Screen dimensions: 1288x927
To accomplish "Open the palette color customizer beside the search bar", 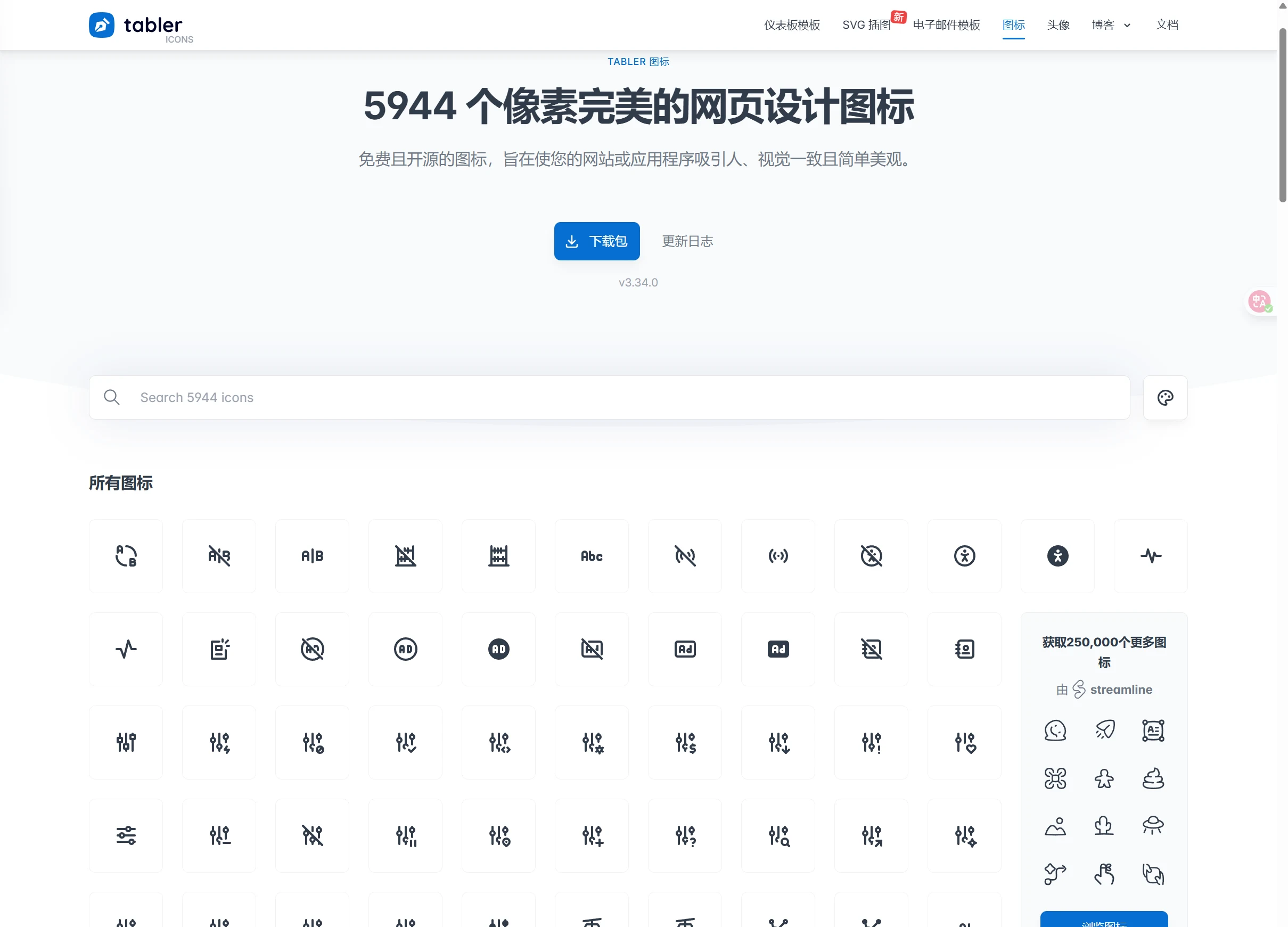I will point(1165,398).
